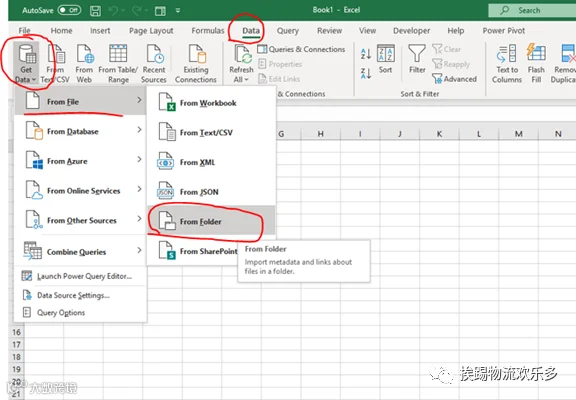
Task: Expand the Combine Queries submenu
Action: (80, 252)
